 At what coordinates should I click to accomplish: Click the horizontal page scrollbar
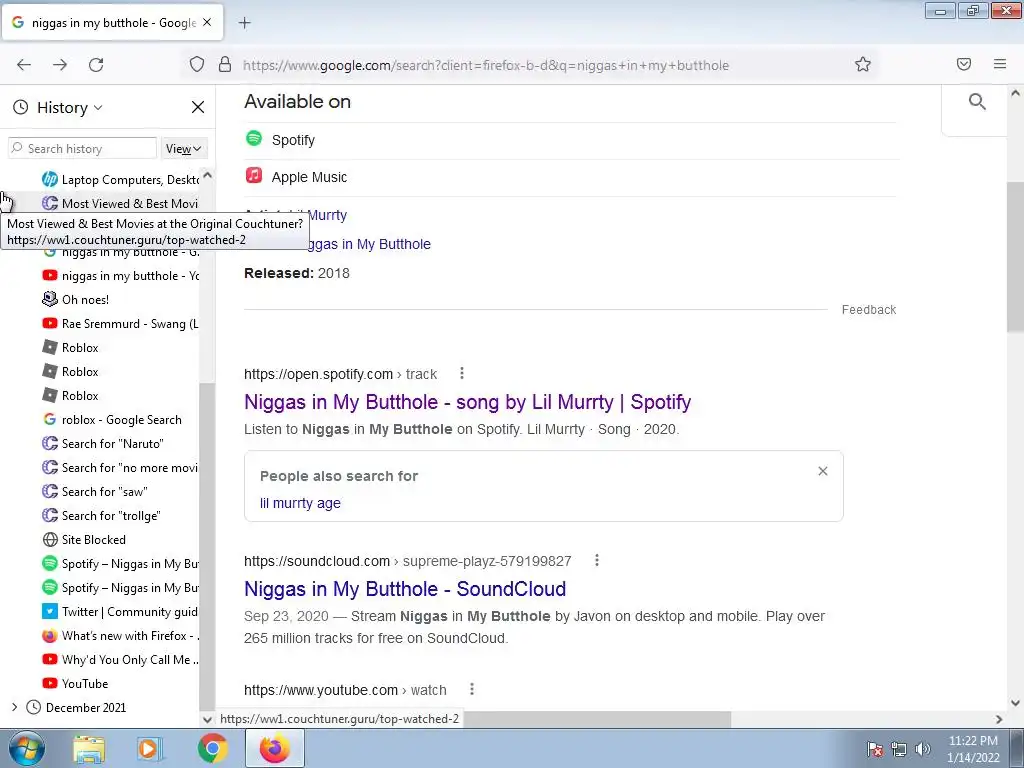(x=597, y=719)
